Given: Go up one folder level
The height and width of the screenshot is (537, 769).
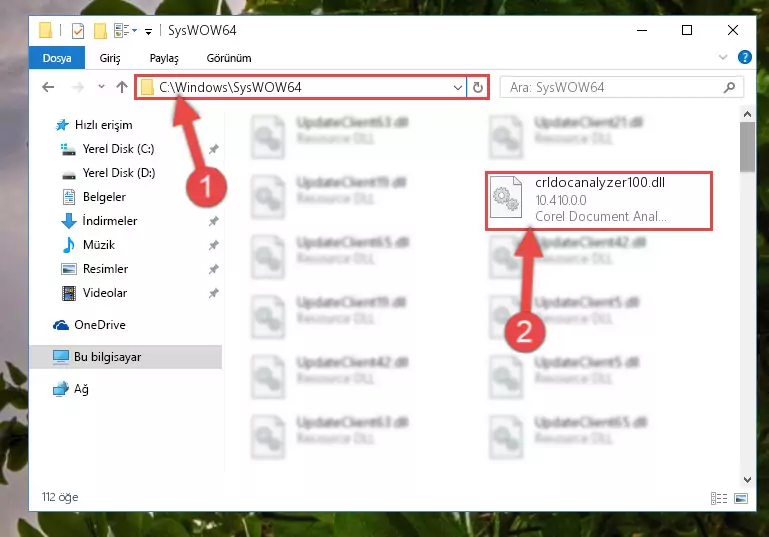Looking at the screenshot, I should click(122, 87).
